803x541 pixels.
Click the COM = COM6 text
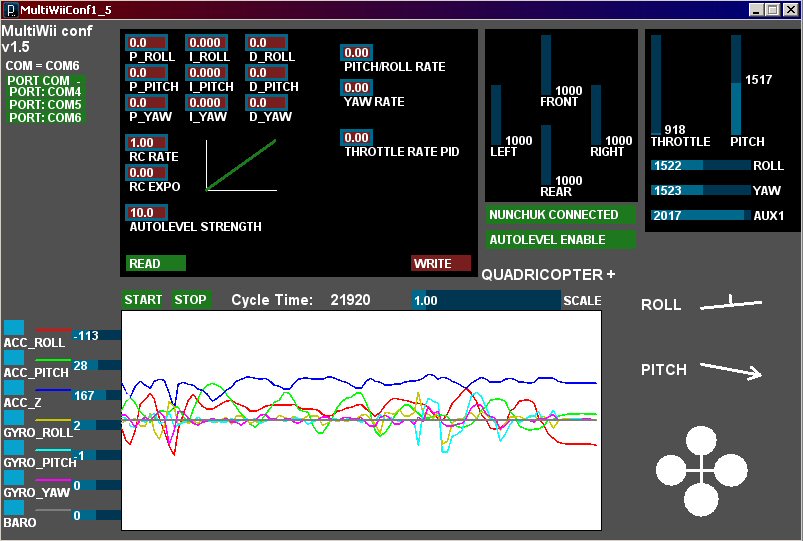pos(43,66)
